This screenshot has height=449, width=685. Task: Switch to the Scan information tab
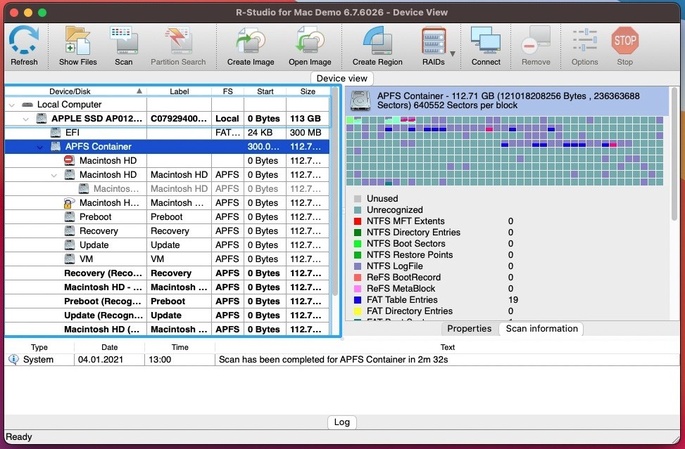(x=542, y=328)
